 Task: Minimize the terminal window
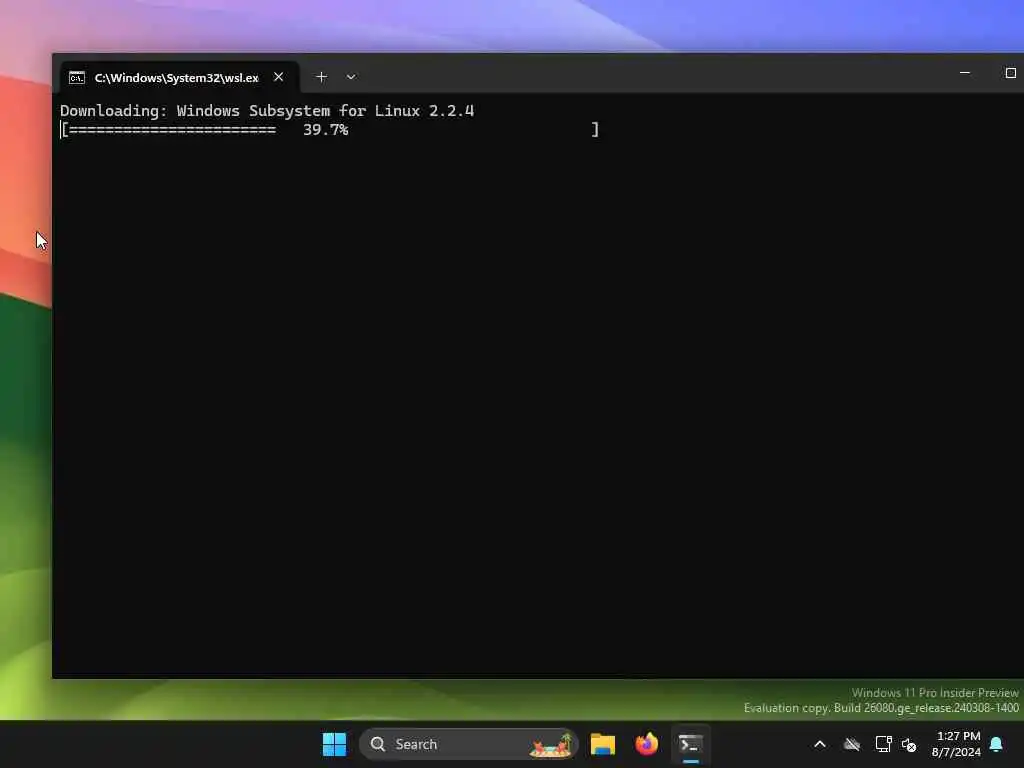[965, 73]
